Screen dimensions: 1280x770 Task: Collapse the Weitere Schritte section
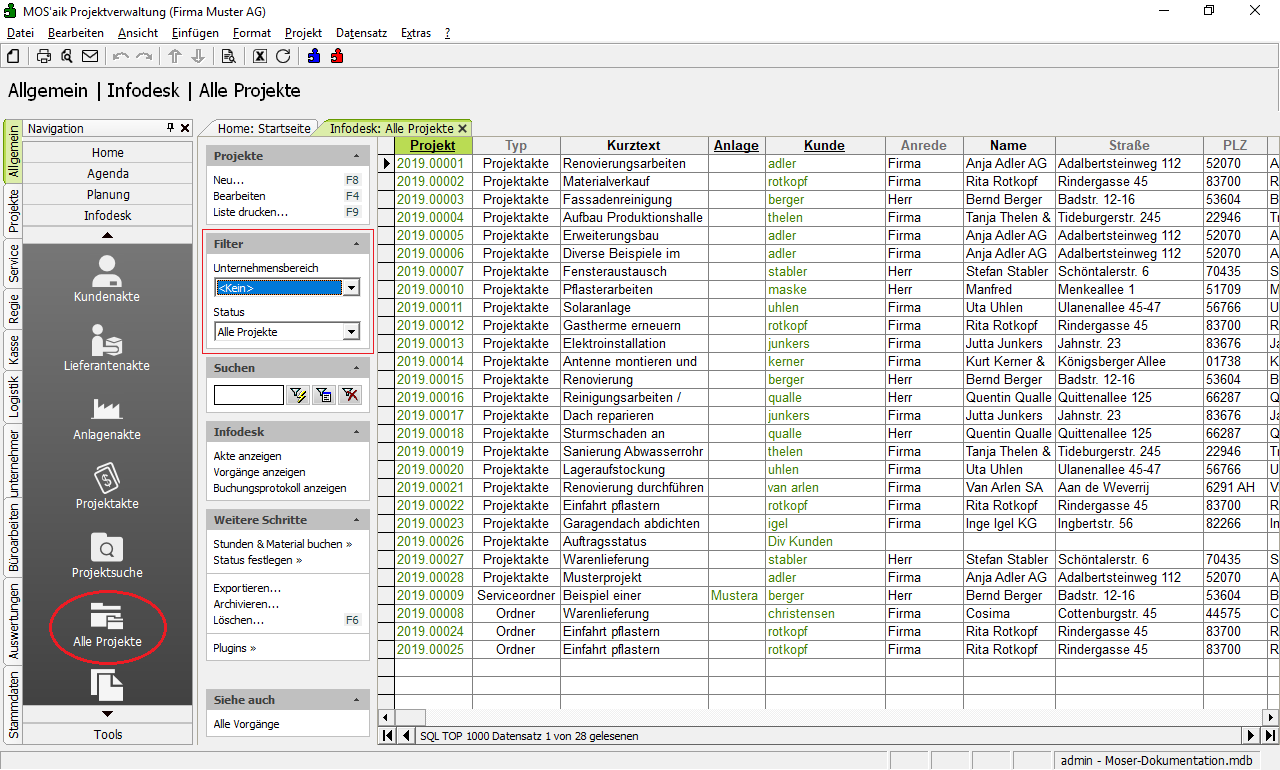click(x=357, y=520)
